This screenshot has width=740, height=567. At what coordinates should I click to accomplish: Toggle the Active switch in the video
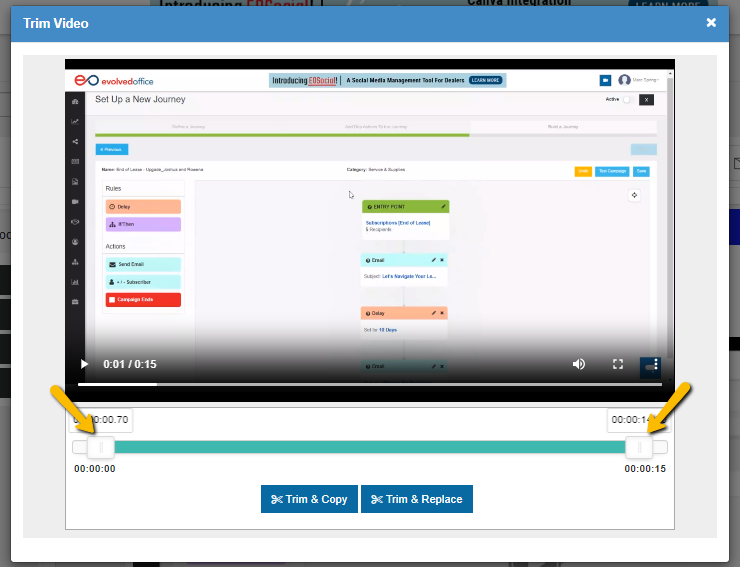click(x=627, y=100)
